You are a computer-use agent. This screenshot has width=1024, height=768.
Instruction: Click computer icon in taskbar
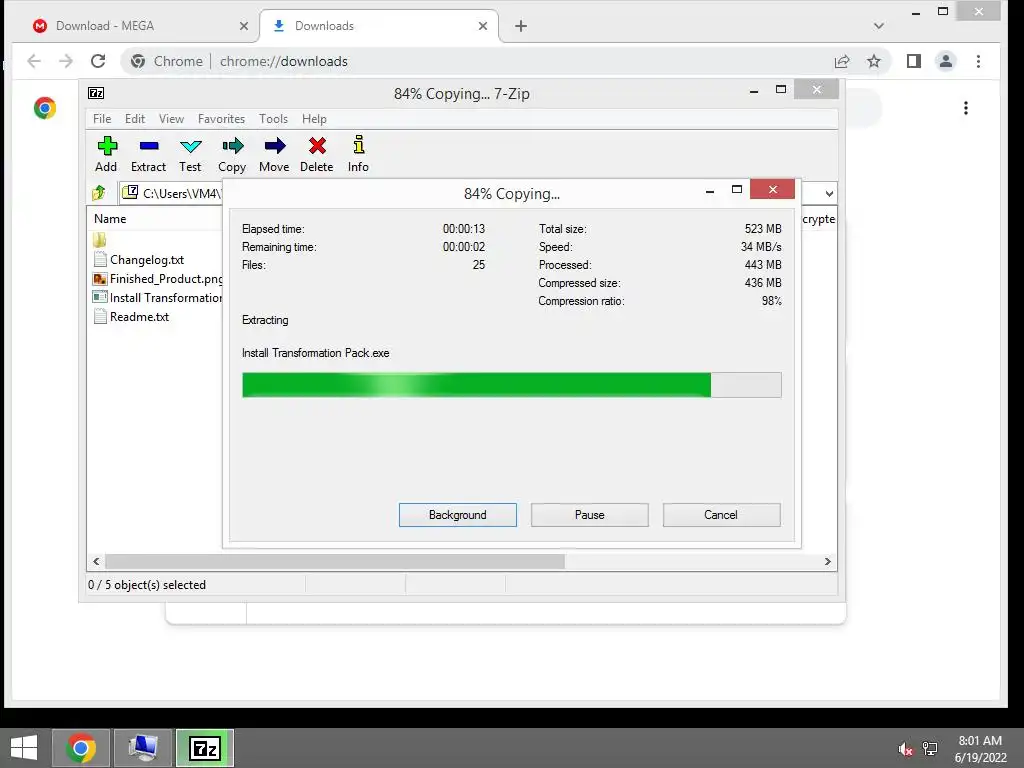coord(143,748)
